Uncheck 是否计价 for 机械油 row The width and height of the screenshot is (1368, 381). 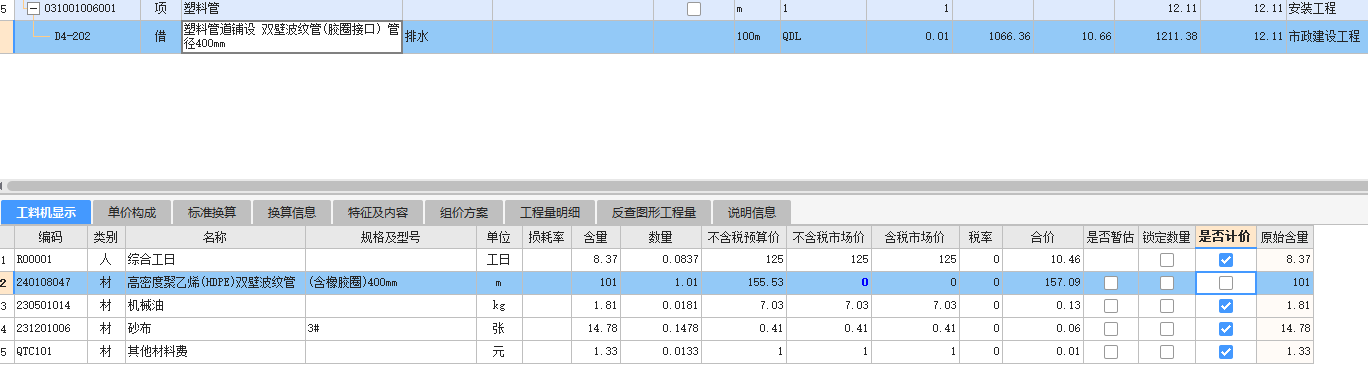1226,306
